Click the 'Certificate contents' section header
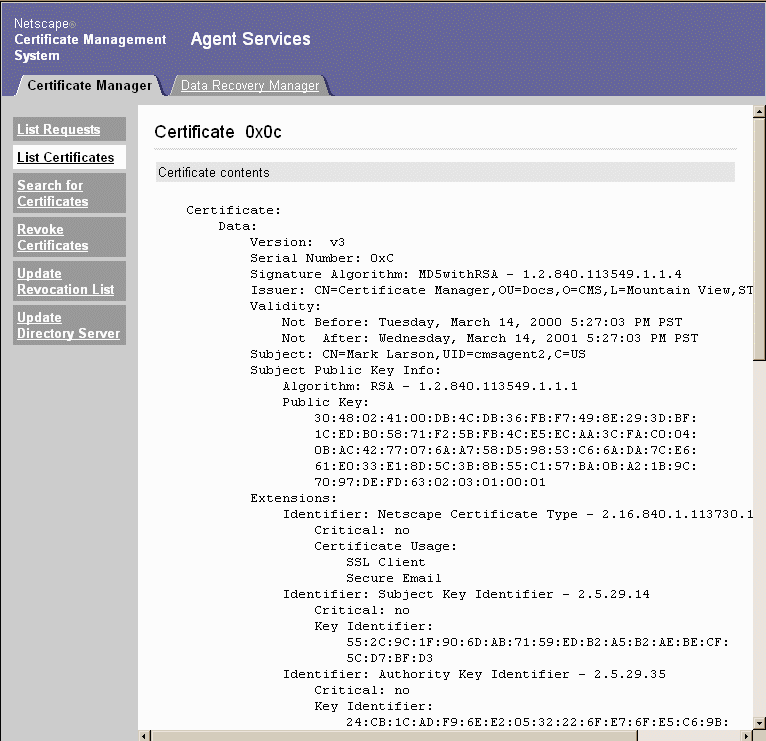 445,172
